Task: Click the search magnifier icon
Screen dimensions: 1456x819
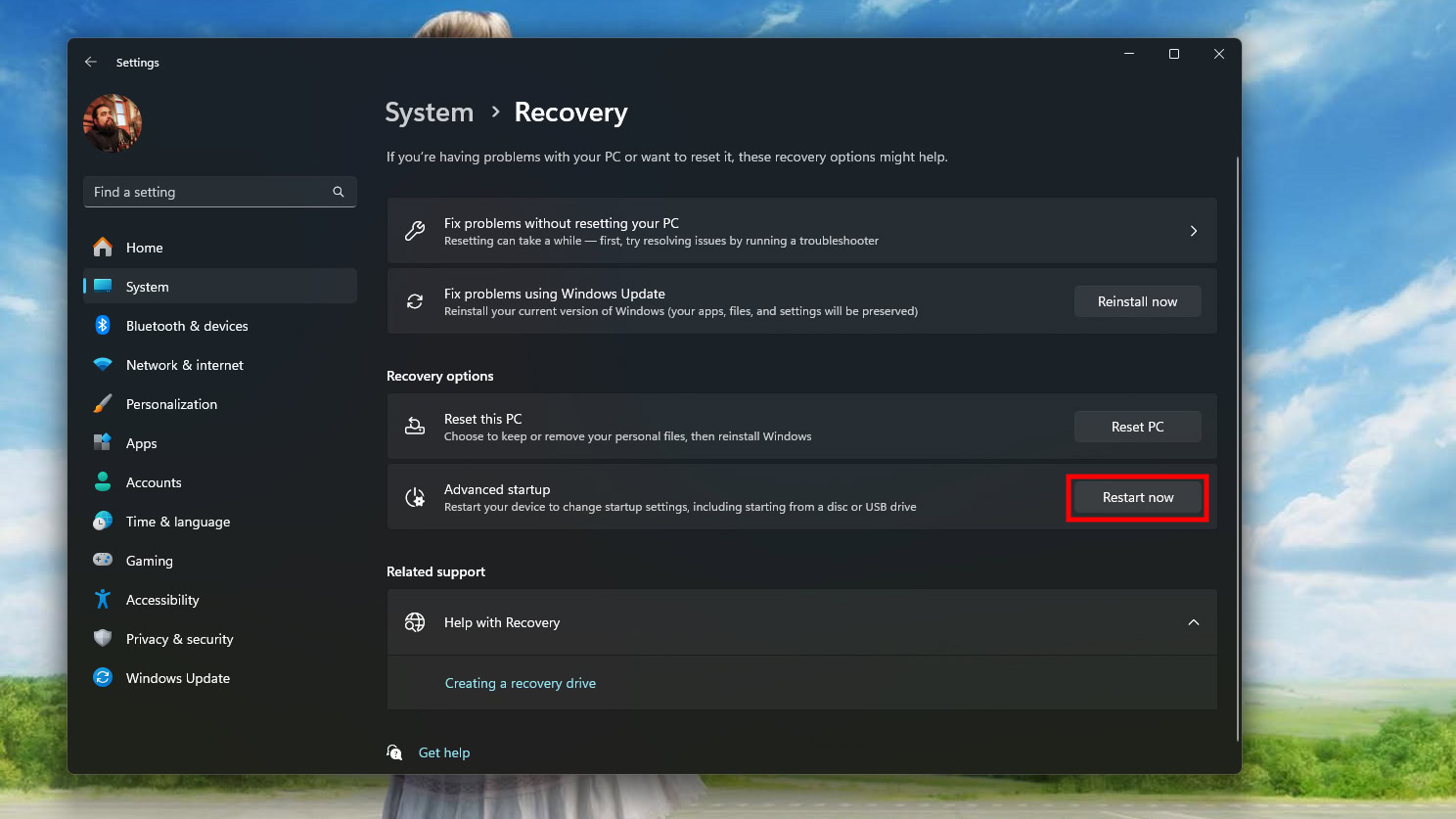Action: click(x=339, y=192)
